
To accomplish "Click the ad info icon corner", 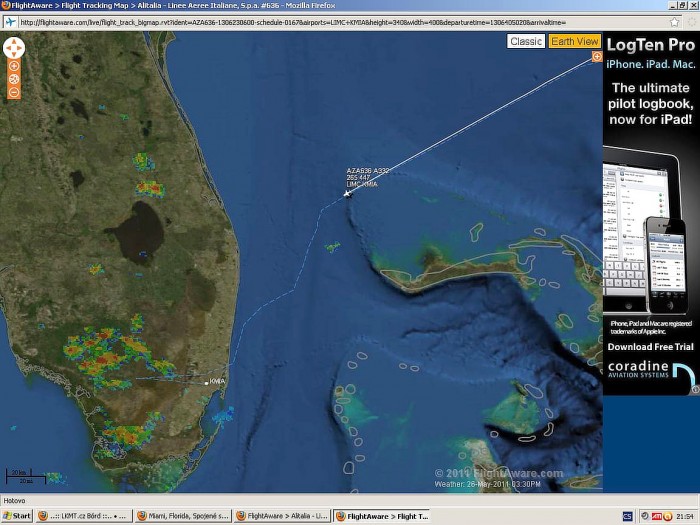I will (x=696, y=390).
